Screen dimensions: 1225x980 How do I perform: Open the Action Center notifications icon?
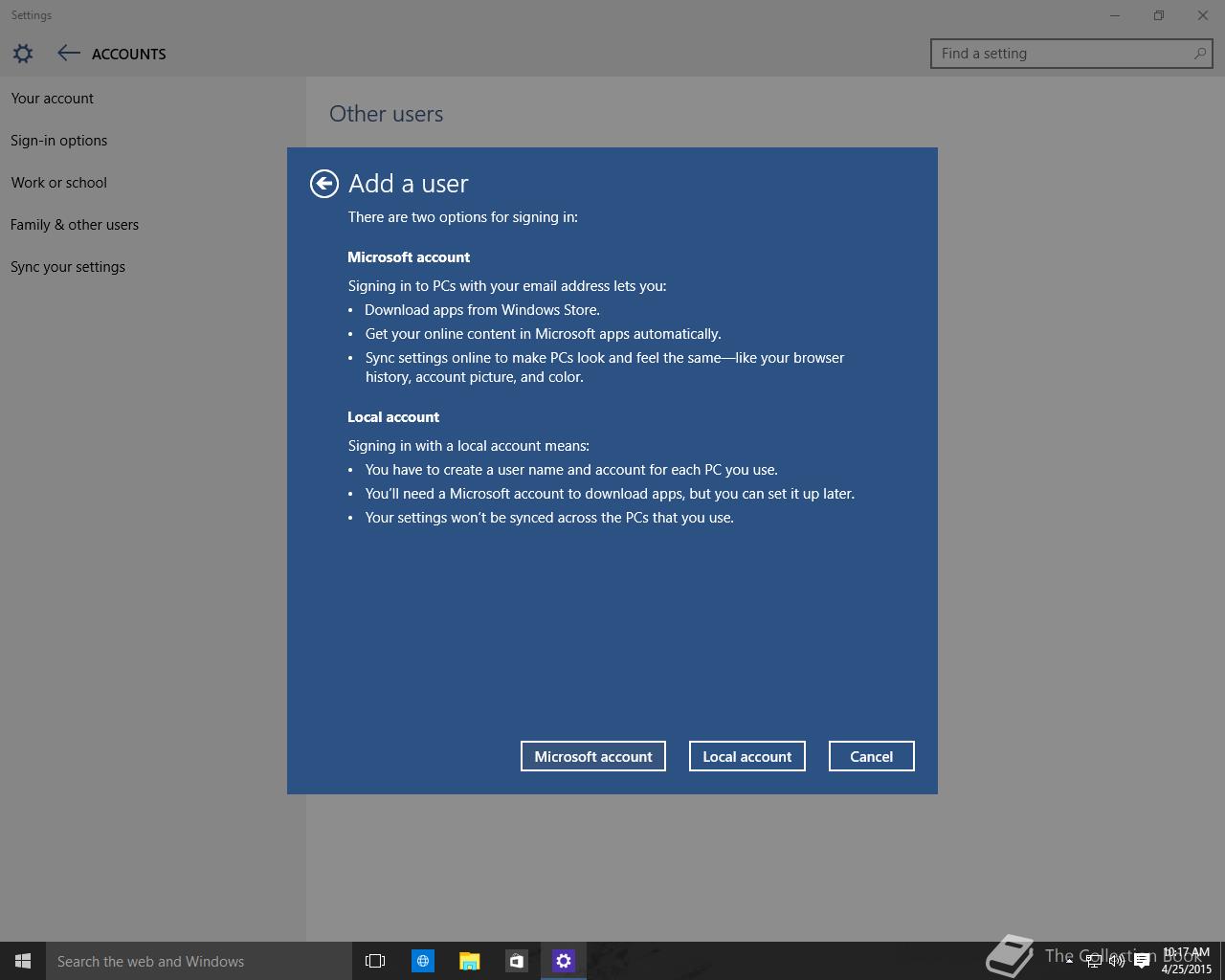(1142, 961)
